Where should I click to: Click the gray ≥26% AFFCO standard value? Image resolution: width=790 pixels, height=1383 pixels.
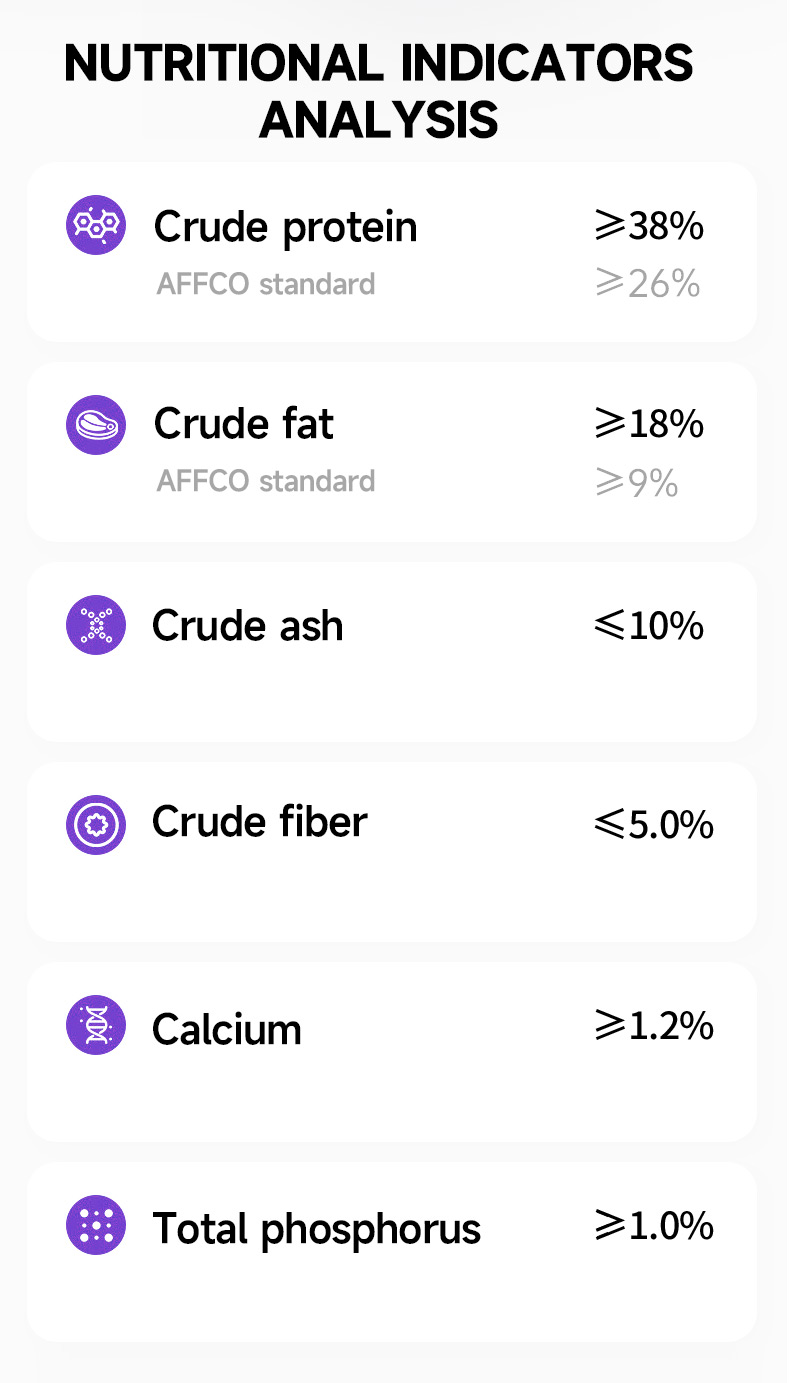(x=647, y=285)
